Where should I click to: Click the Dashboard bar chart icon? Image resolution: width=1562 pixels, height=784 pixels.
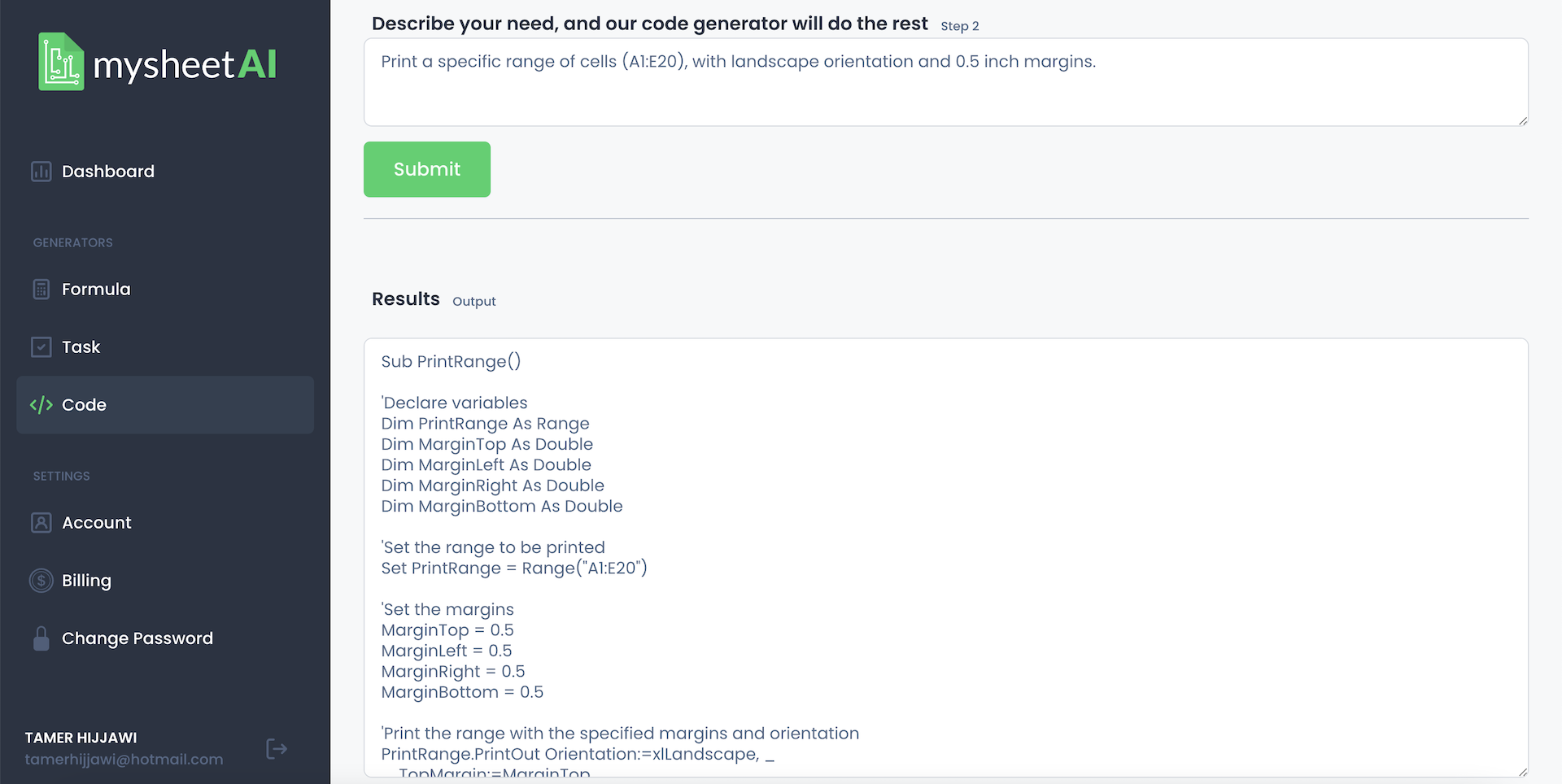pos(41,172)
